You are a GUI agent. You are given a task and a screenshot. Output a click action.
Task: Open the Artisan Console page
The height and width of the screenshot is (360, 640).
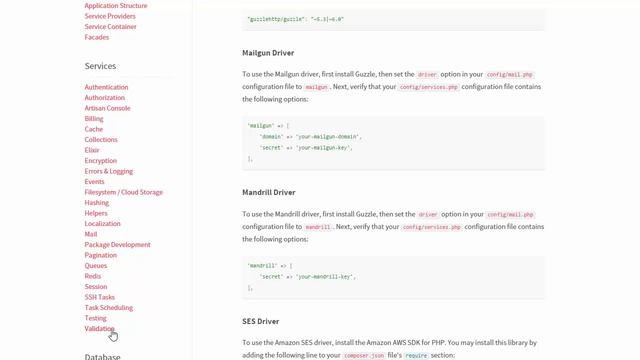[107, 108]
